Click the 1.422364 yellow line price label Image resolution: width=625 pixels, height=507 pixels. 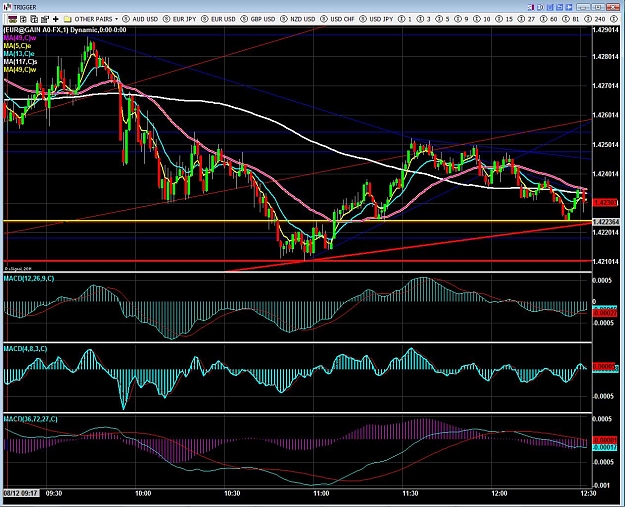605,222
